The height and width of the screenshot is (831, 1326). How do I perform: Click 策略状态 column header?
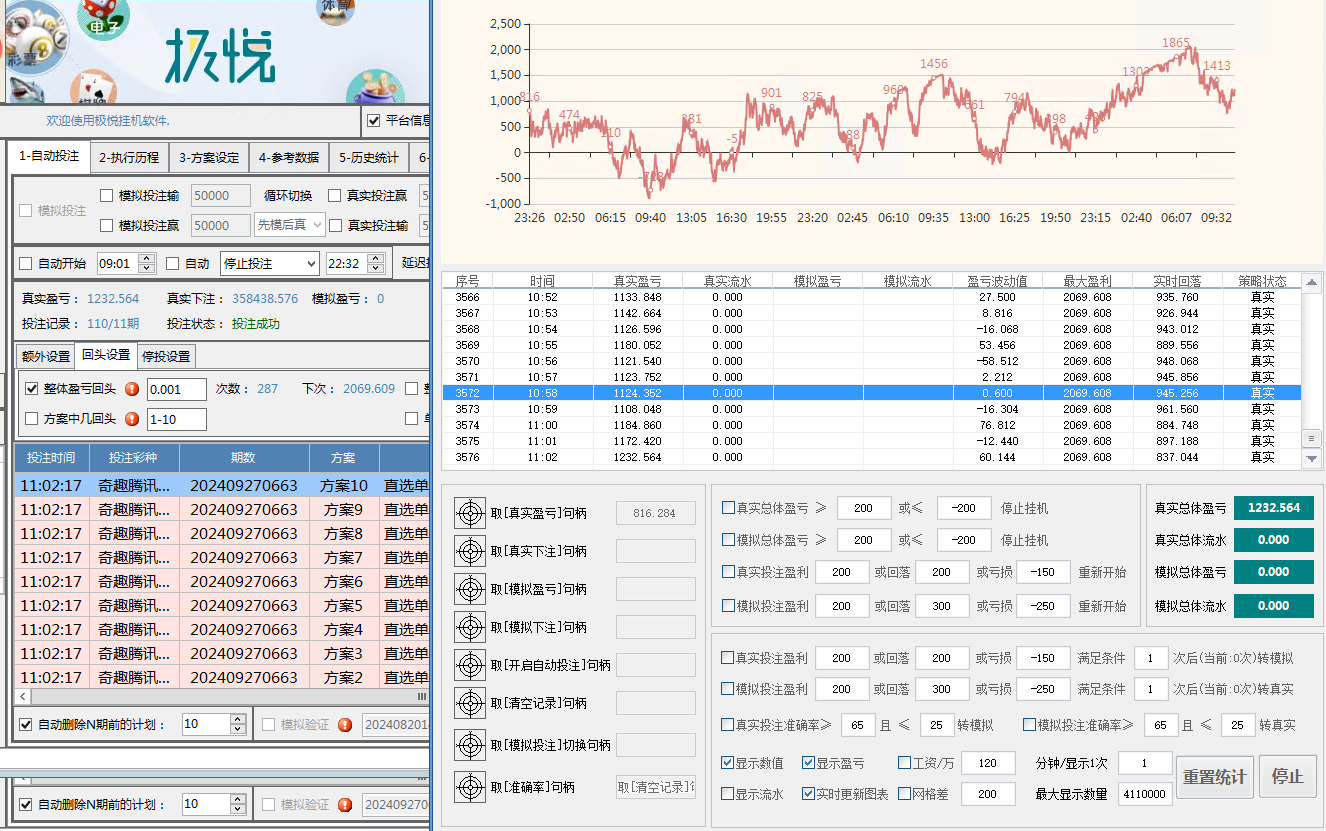(x=1262, y=281)
